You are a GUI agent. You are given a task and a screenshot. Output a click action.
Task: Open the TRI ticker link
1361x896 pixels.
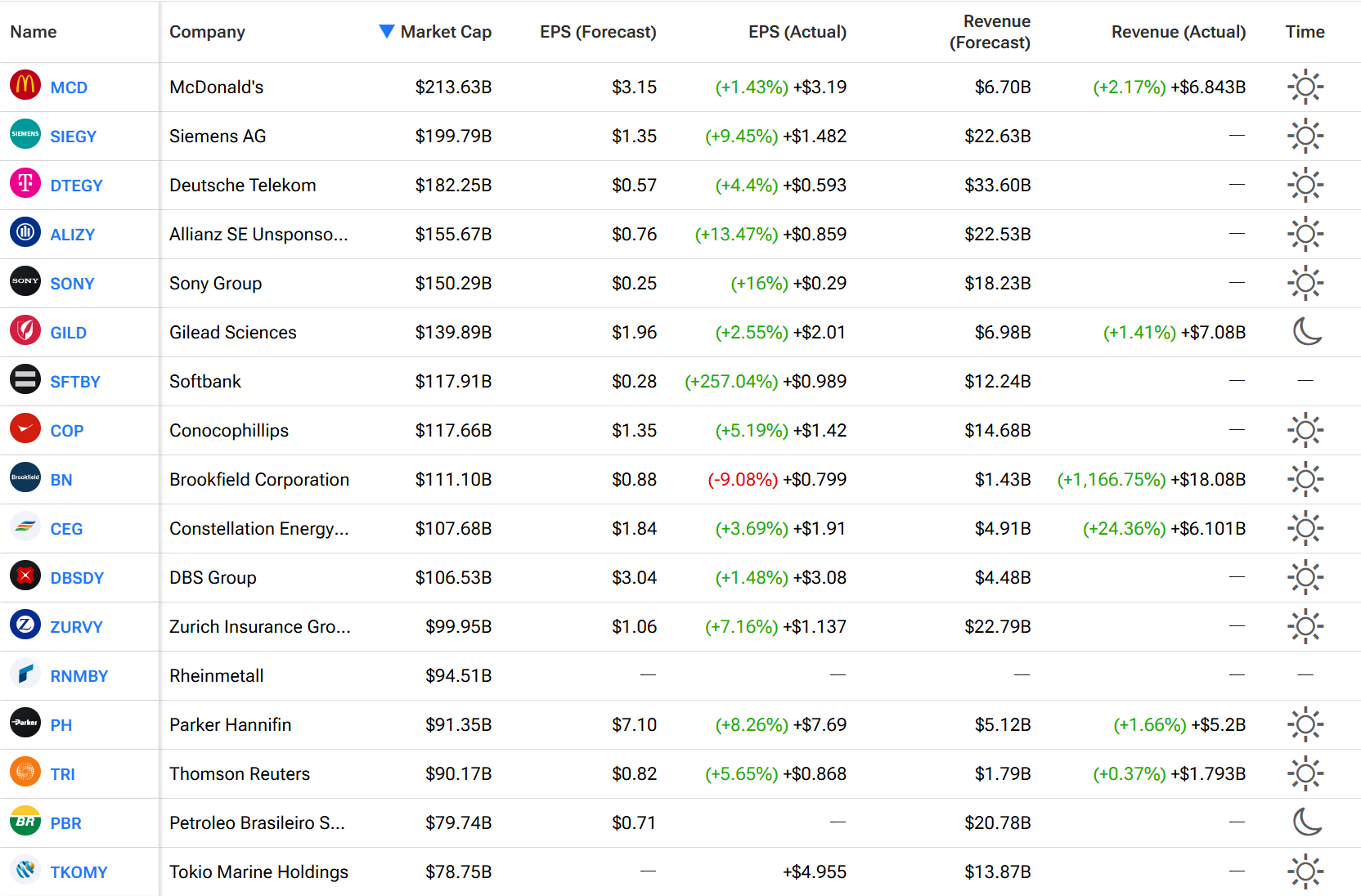(x=62, y=774)
